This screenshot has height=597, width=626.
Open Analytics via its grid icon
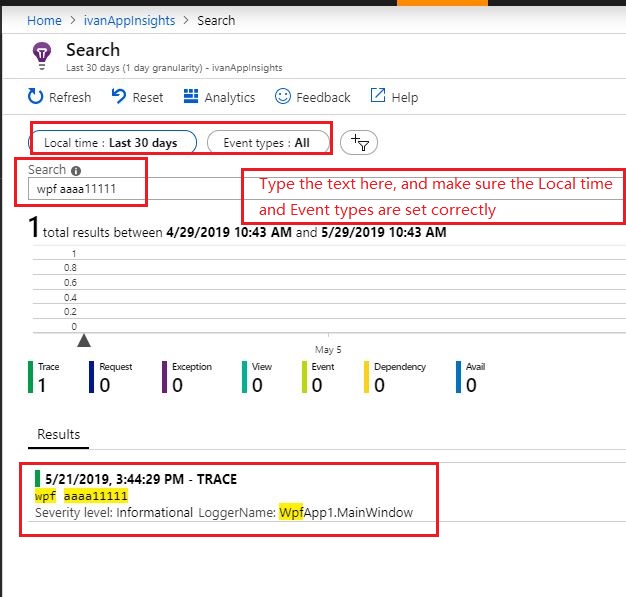(191, 96)
